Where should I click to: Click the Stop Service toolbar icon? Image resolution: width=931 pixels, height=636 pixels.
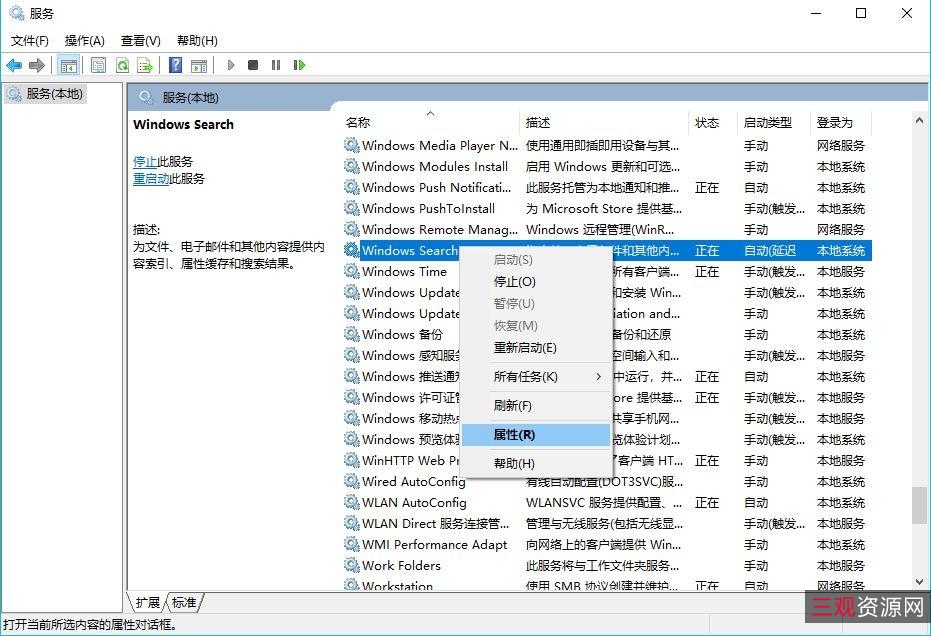[254, 65]
